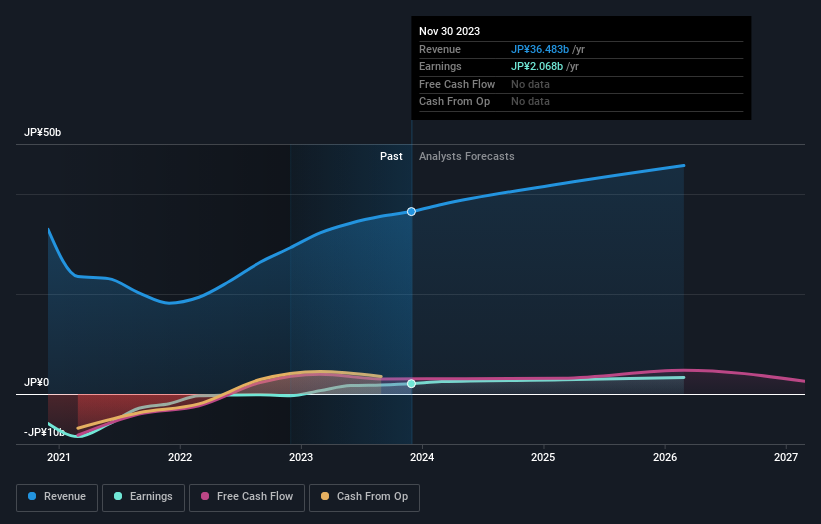
Task: Click the 2022 x-axis label
Action: tap(180, 457)
